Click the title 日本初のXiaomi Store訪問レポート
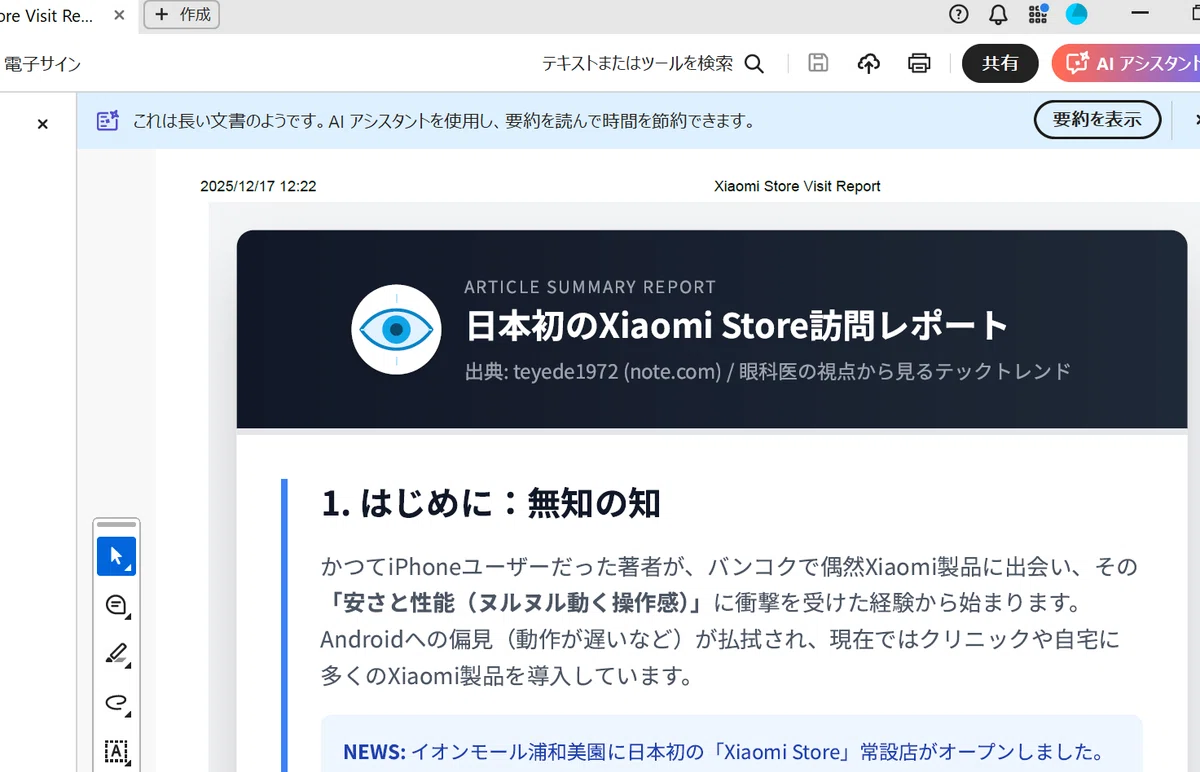 point(737,326)
